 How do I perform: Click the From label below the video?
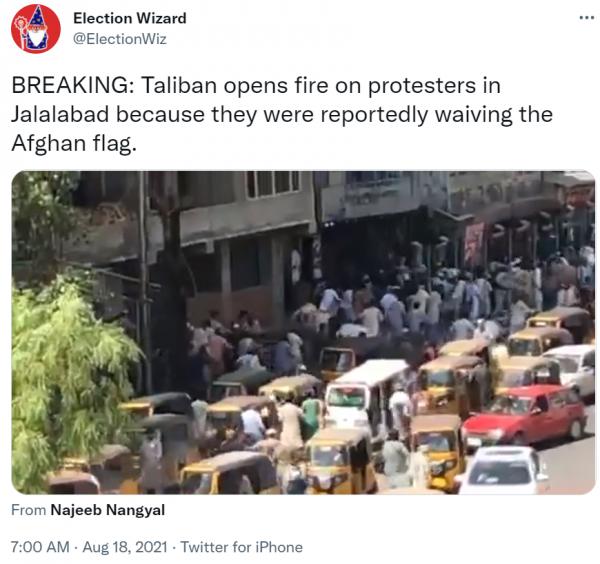coord(28,510)
